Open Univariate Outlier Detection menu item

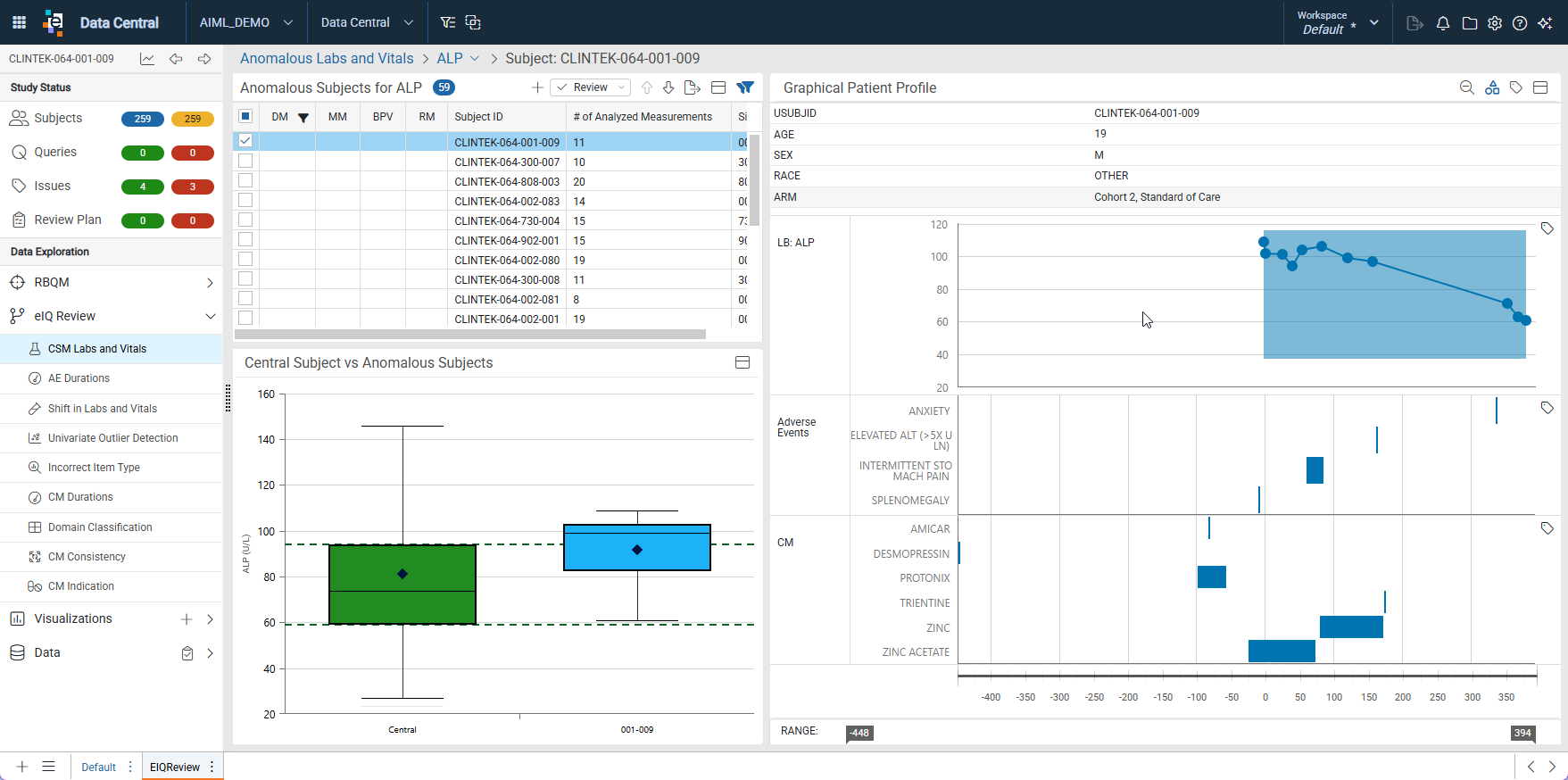coord(112,438)
